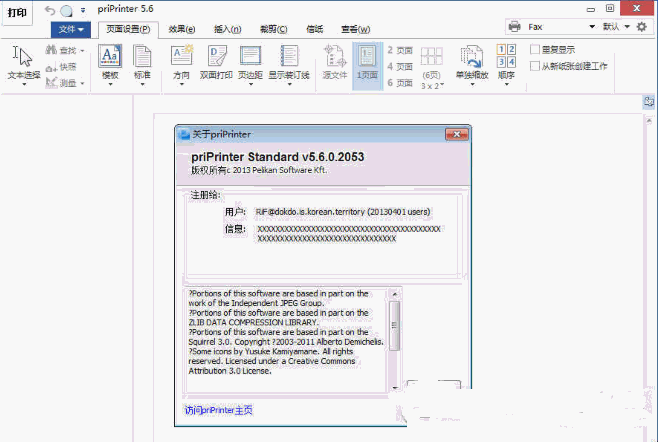This screenshot has width=658, height=442.
Task: Open the 默认 preset dropdown
Action: point(627,26)
